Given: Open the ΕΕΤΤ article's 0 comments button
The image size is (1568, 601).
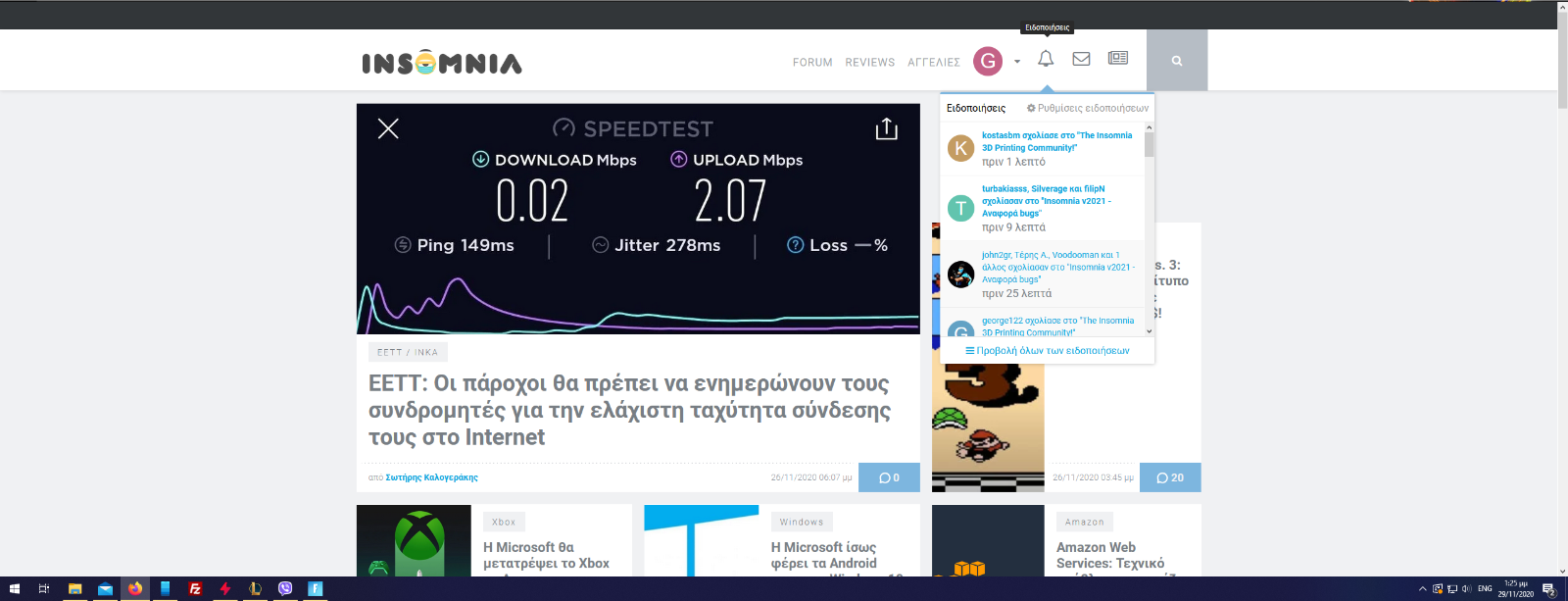Looking at the screenshot, I should [x=889, y=477].
